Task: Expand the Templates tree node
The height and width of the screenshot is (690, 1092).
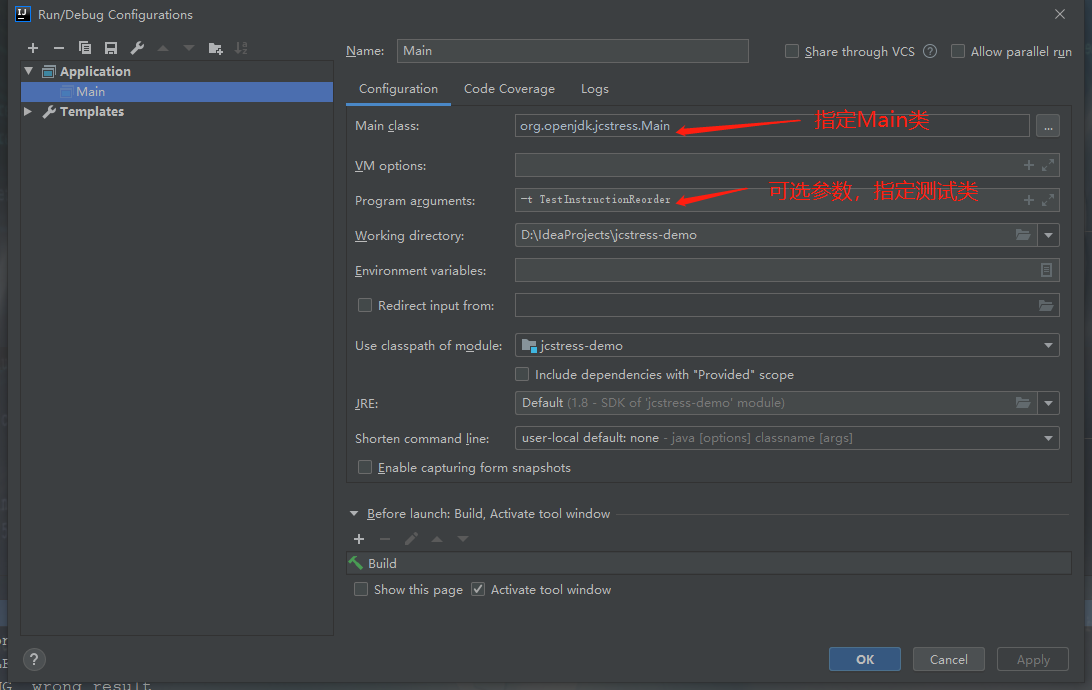Action: pyautogui.click(x=28, y=112)
